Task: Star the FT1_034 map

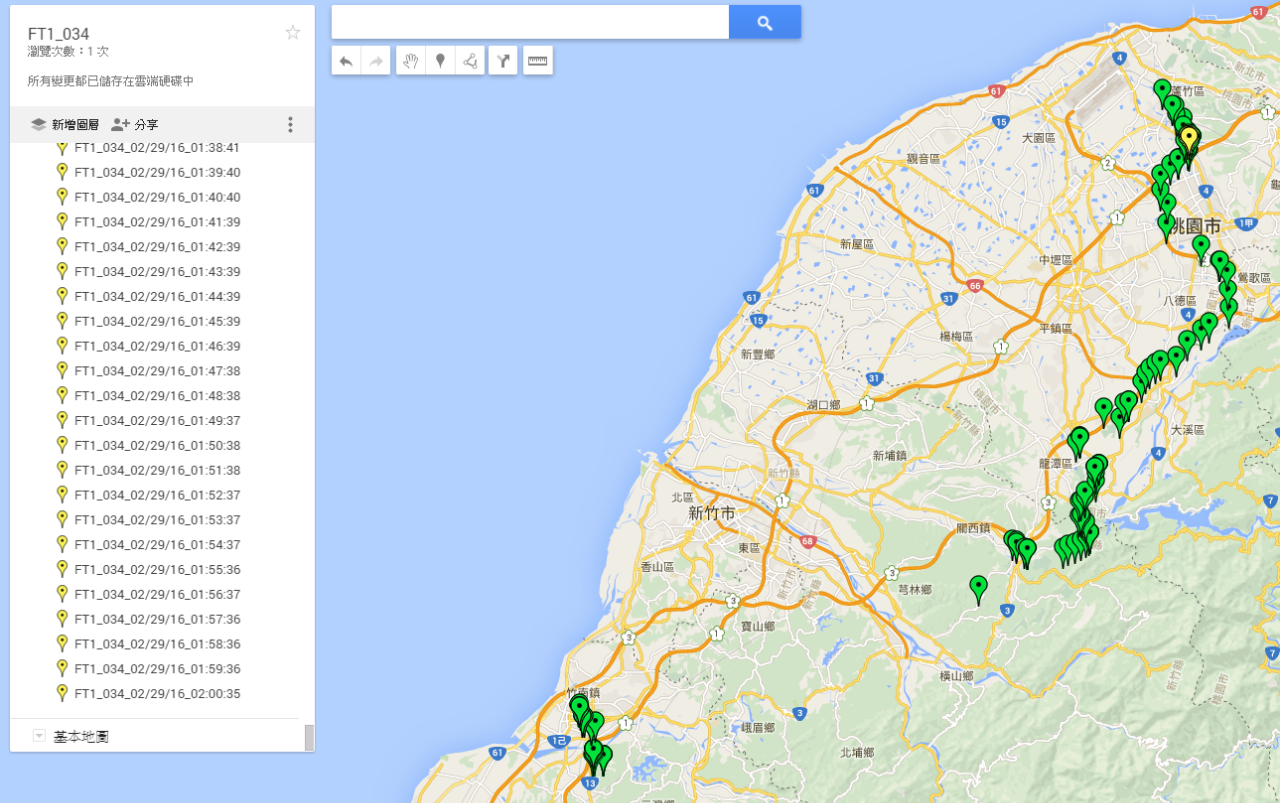Action: click(x=293, y=33)
